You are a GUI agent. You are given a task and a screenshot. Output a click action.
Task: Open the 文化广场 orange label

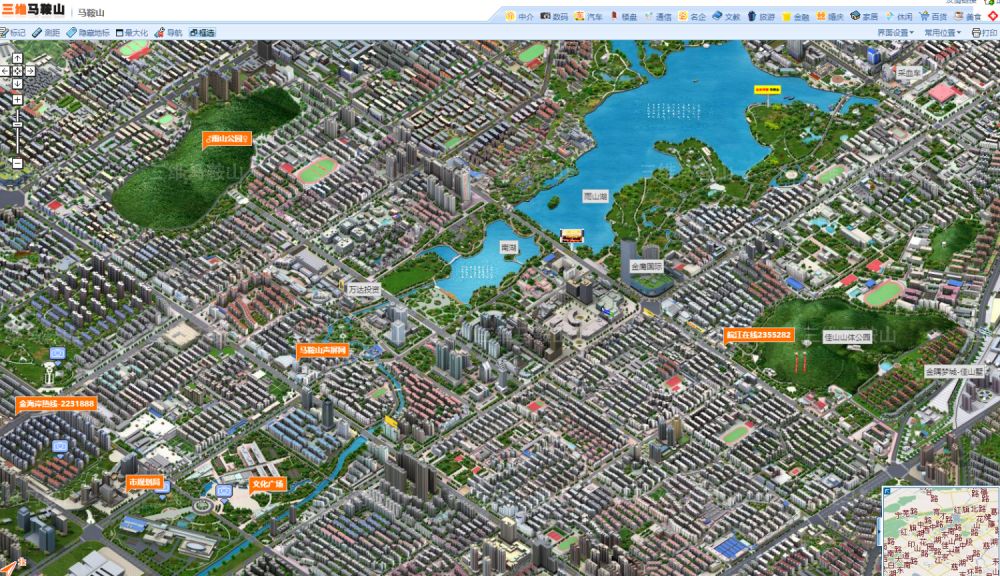pyautogui.click(x=268, y=484)
